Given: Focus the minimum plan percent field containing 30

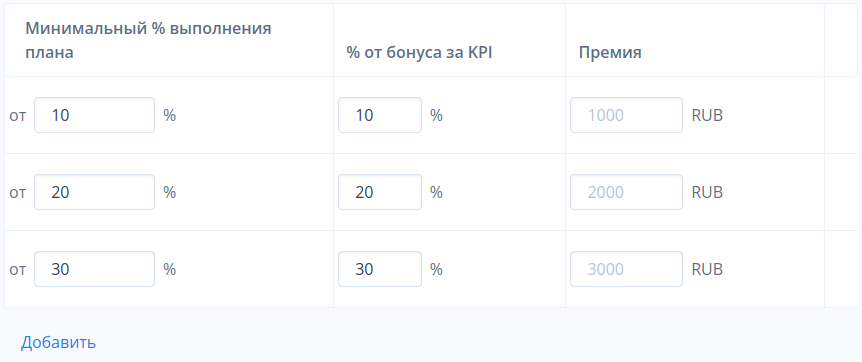Looking at the screenshot, I should [95, 269].
